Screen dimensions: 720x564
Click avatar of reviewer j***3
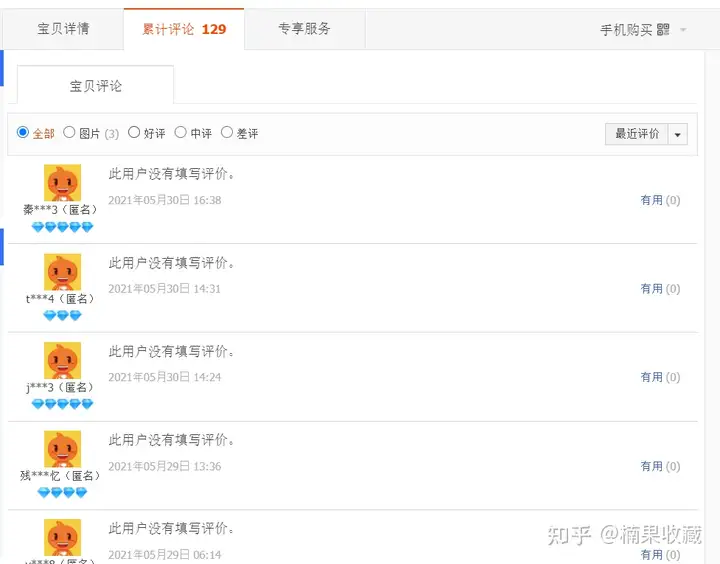(x=62, y=361)
